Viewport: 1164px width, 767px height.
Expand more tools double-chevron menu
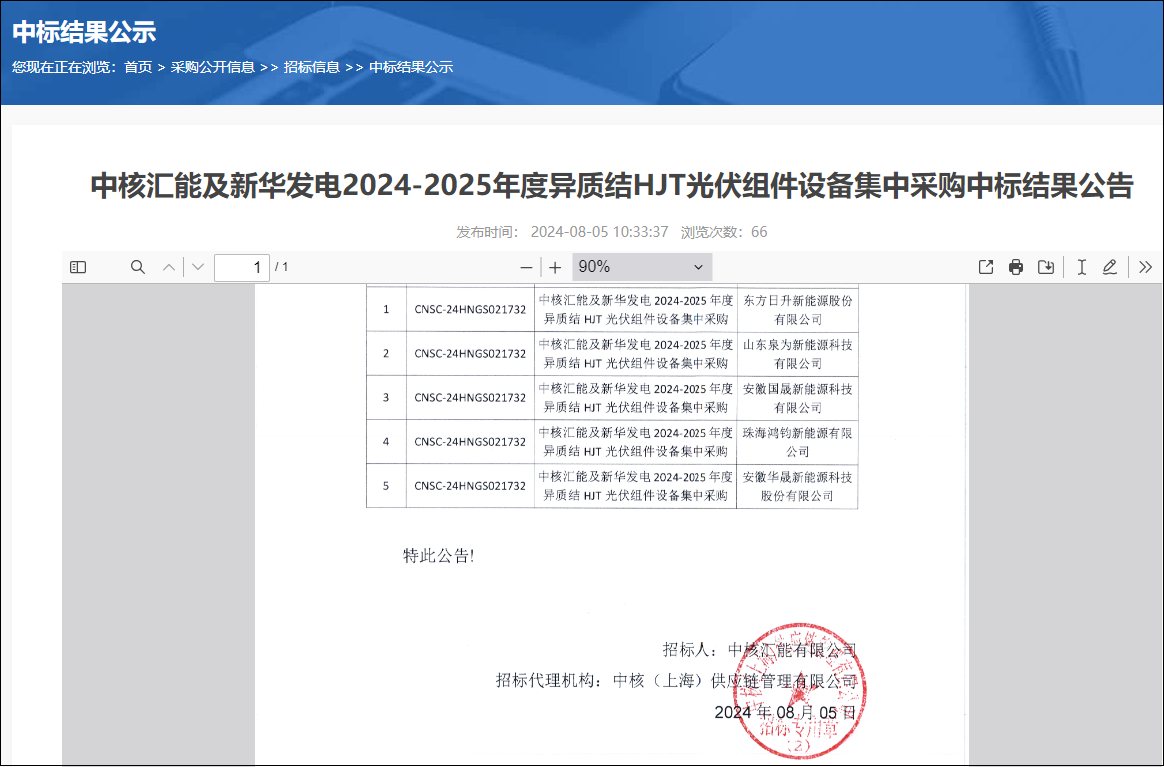click(1146, 267)
